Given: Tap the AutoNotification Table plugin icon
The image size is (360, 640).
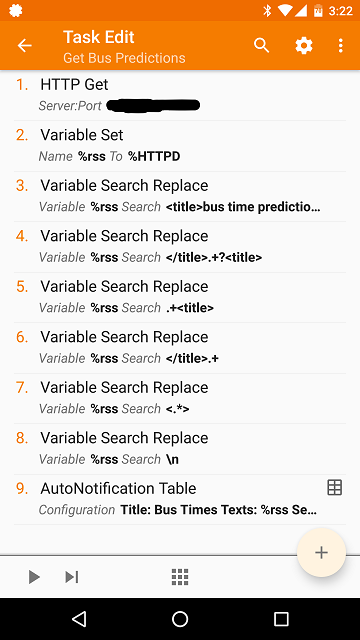Looking at the screenshot, I should [334, 488].
